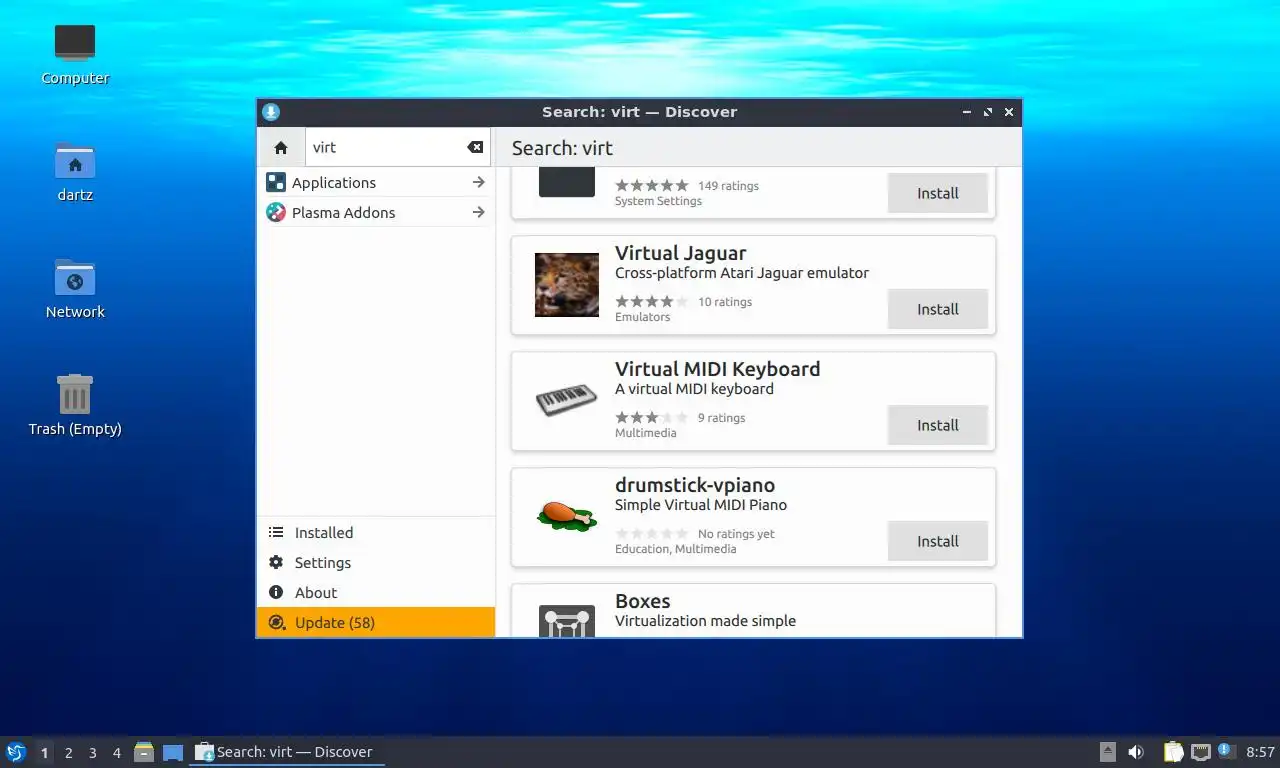Open Discover Settings
Screen dimensions: 1280x768
coord(376,563)
